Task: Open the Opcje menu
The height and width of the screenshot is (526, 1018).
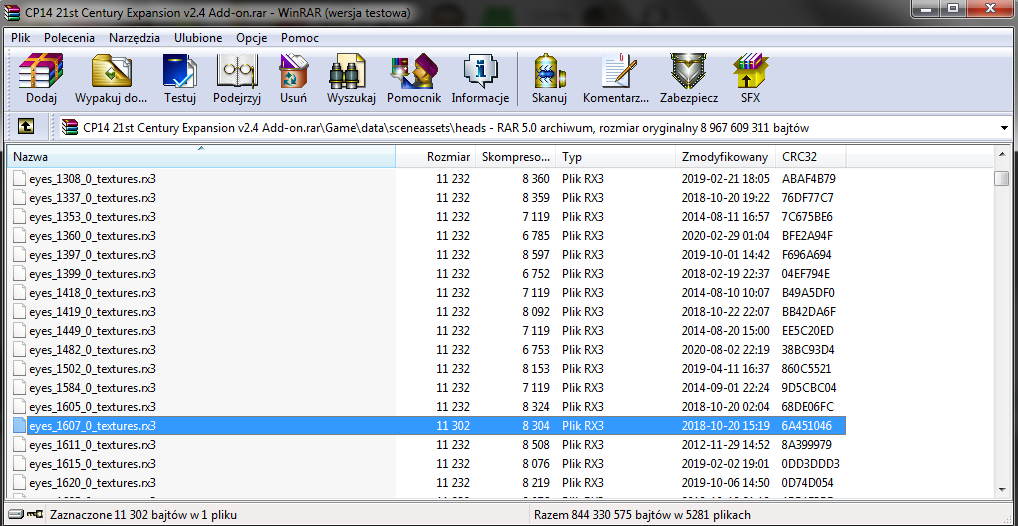Action: coord(252,38)
